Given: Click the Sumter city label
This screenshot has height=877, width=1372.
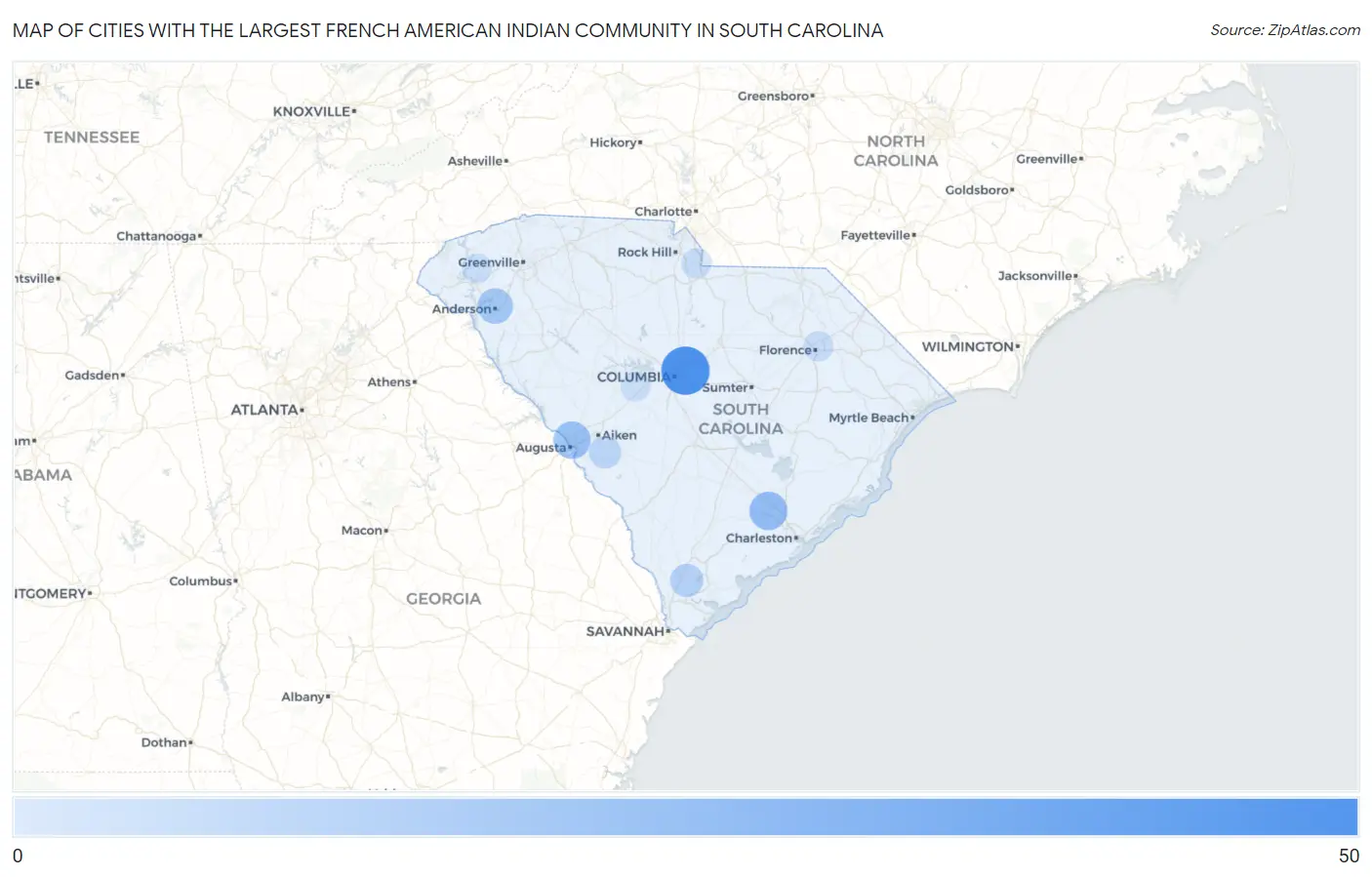Looking at the screenshot, I should pyautogui.click(x=725, y=387).
